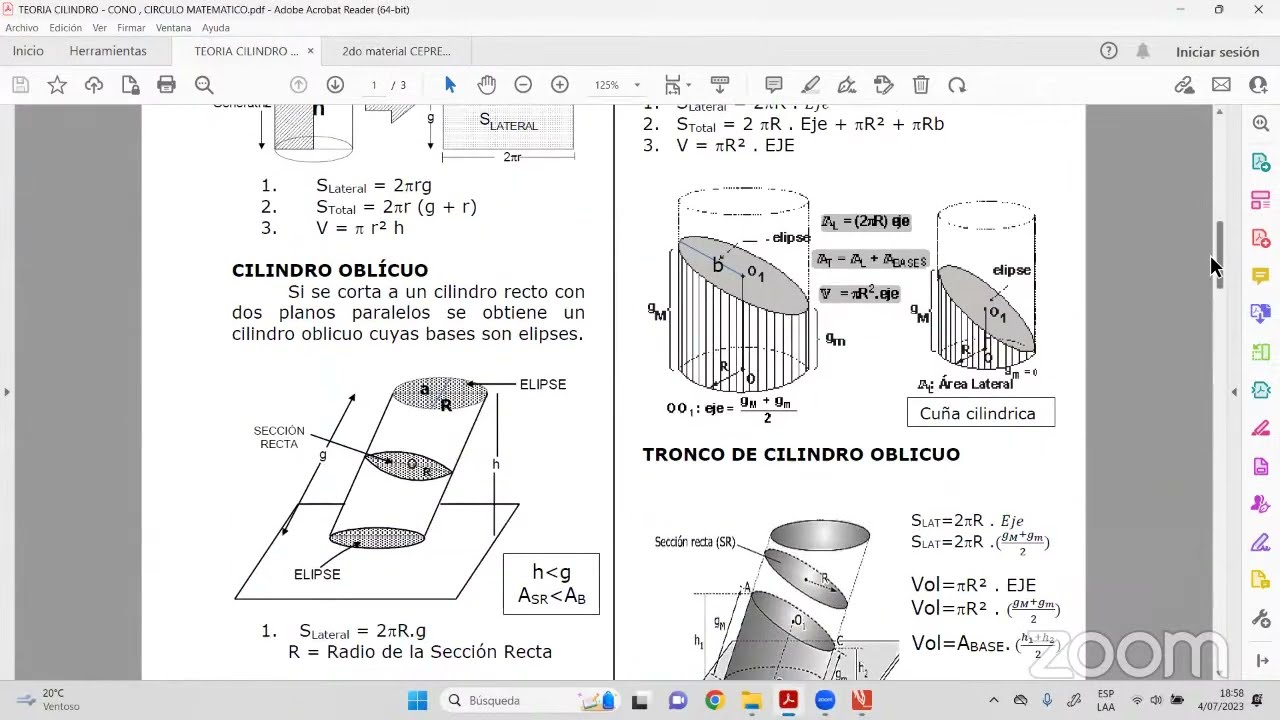The width and height of the screenshot is (1280, 720).
Task: Open the sign document pen tool
Action: pos(847,85)
